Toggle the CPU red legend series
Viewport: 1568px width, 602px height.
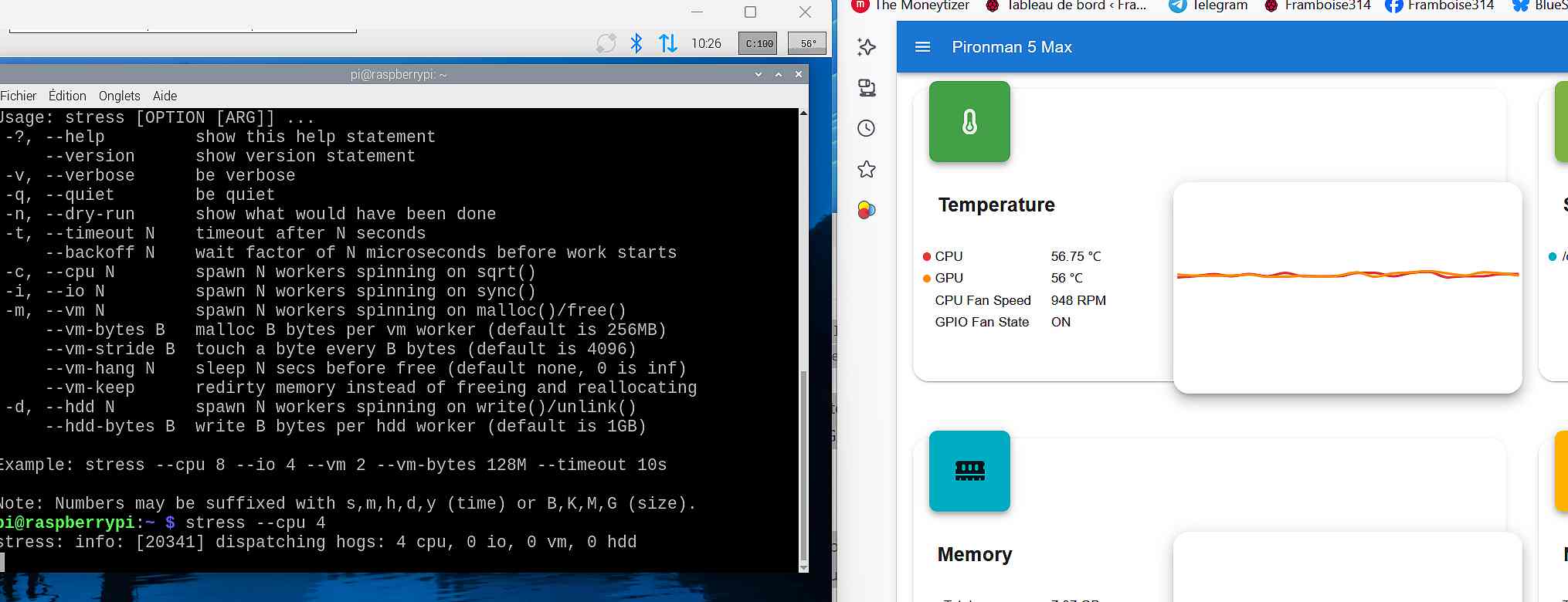[x=942, y=256]
